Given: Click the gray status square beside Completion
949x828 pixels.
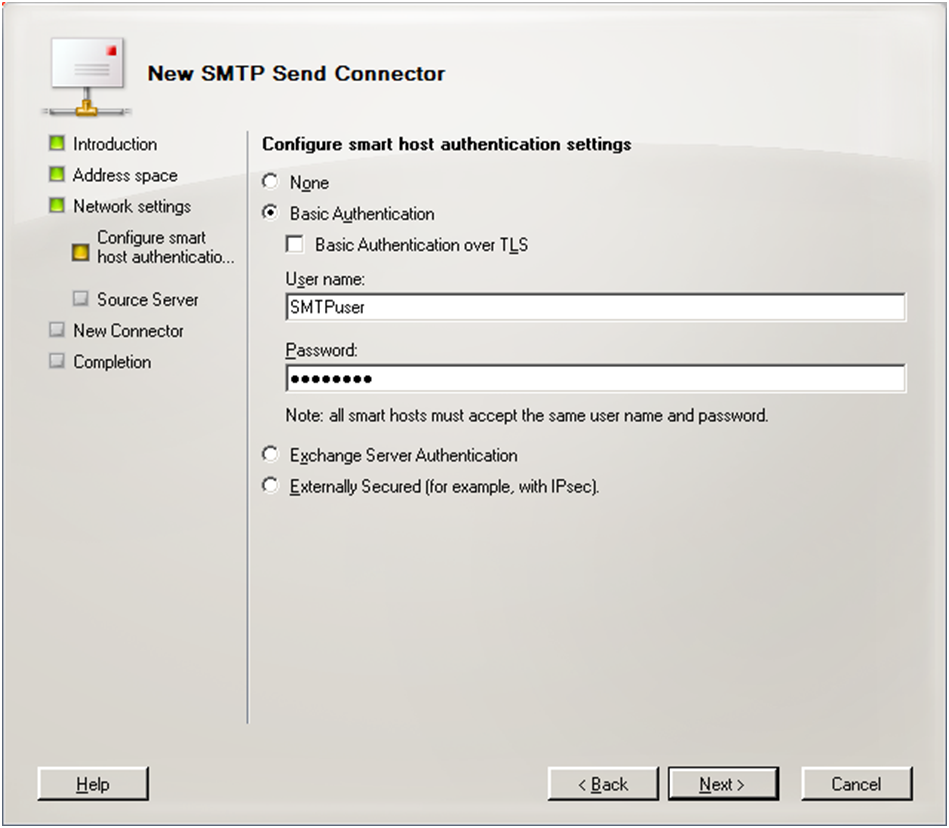Looking at the screenshot, I should click(57, 361).
